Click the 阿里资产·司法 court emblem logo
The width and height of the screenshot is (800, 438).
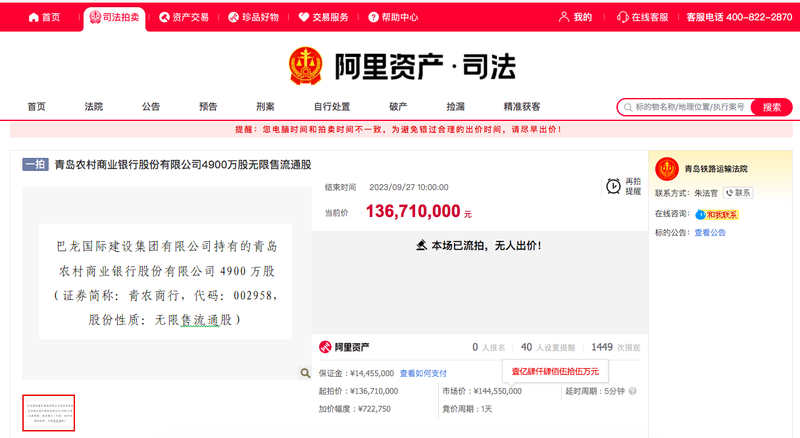(x=306, y=67)
